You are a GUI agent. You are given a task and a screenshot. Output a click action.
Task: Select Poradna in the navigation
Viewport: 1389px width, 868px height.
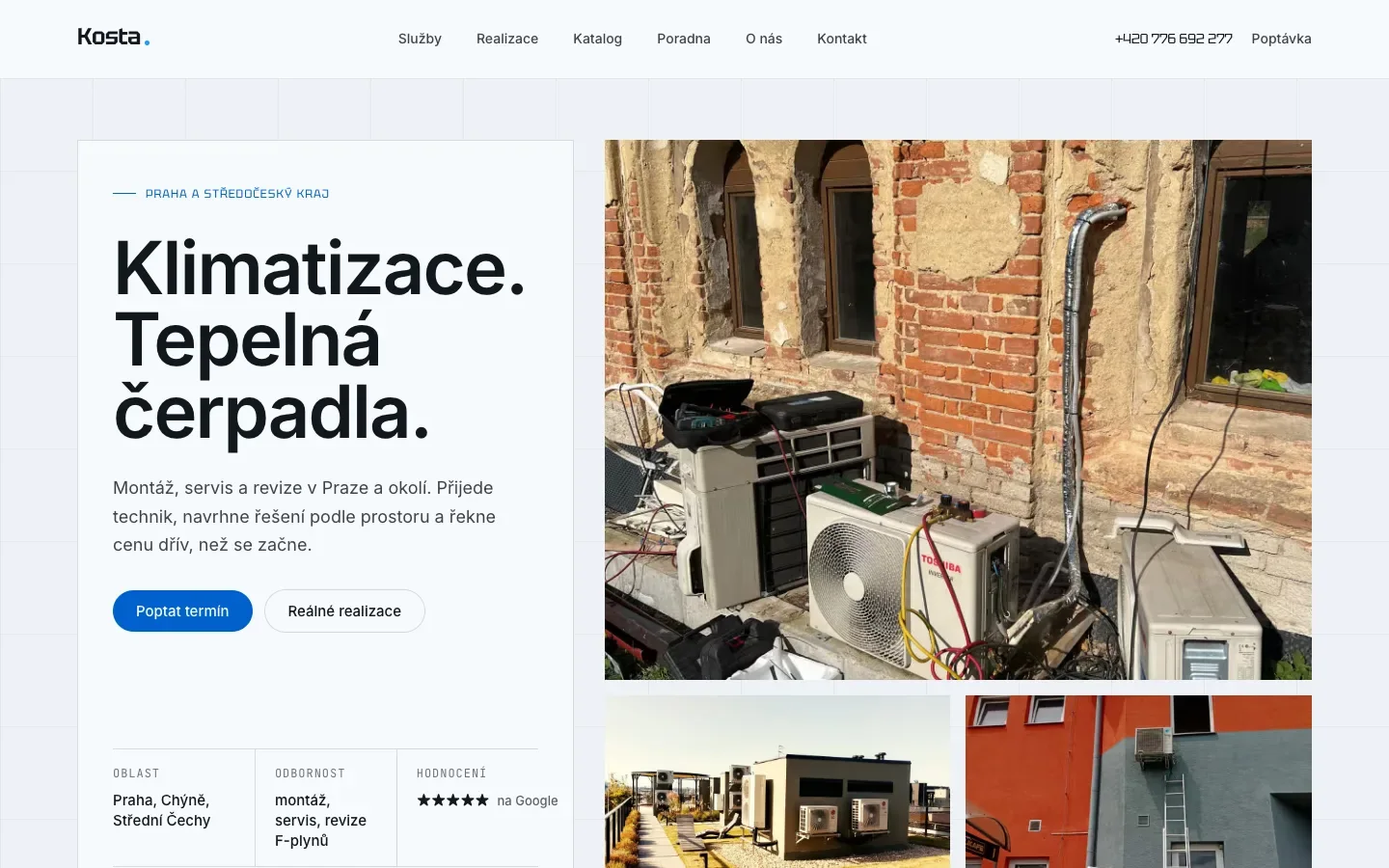tap(684, 39)
